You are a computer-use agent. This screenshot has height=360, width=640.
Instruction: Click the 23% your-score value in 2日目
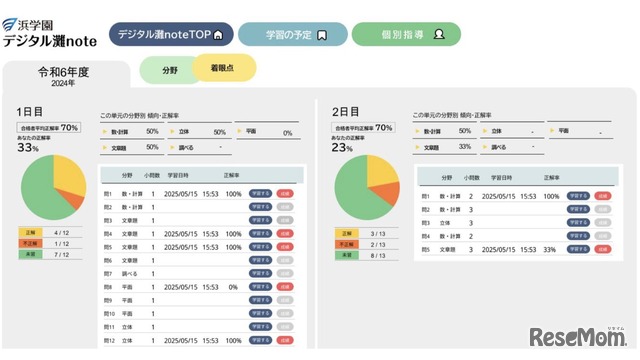coord(342,147)
